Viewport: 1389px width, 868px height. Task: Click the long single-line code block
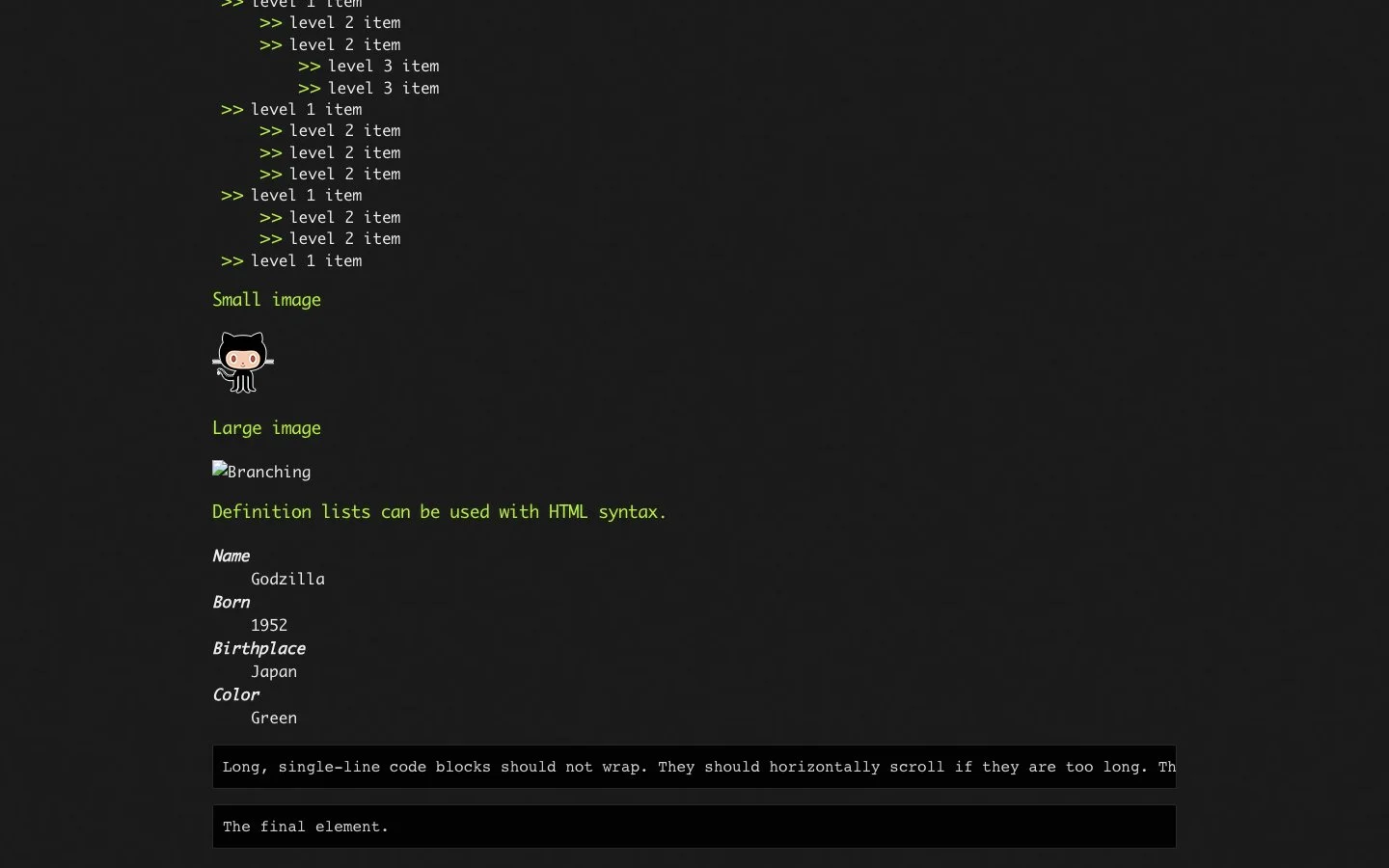click(x=694, y=767)
